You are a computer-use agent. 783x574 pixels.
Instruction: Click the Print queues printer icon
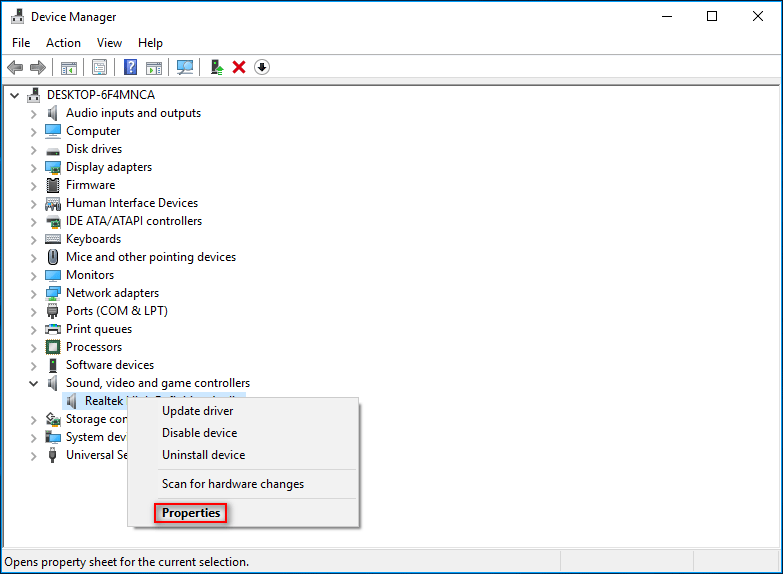point(53,329)
